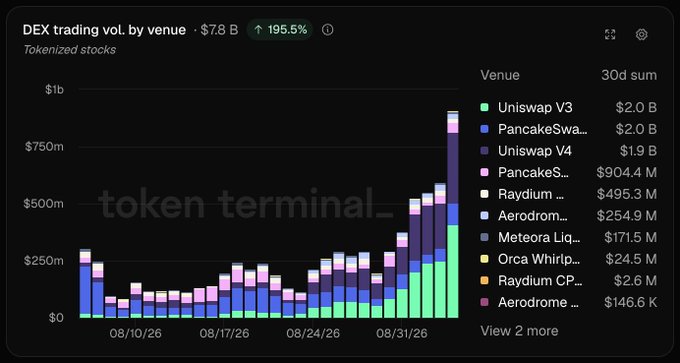Screen dimensions: 680x363
Task: Click the $2.6 M value
Action: point(635,281)
